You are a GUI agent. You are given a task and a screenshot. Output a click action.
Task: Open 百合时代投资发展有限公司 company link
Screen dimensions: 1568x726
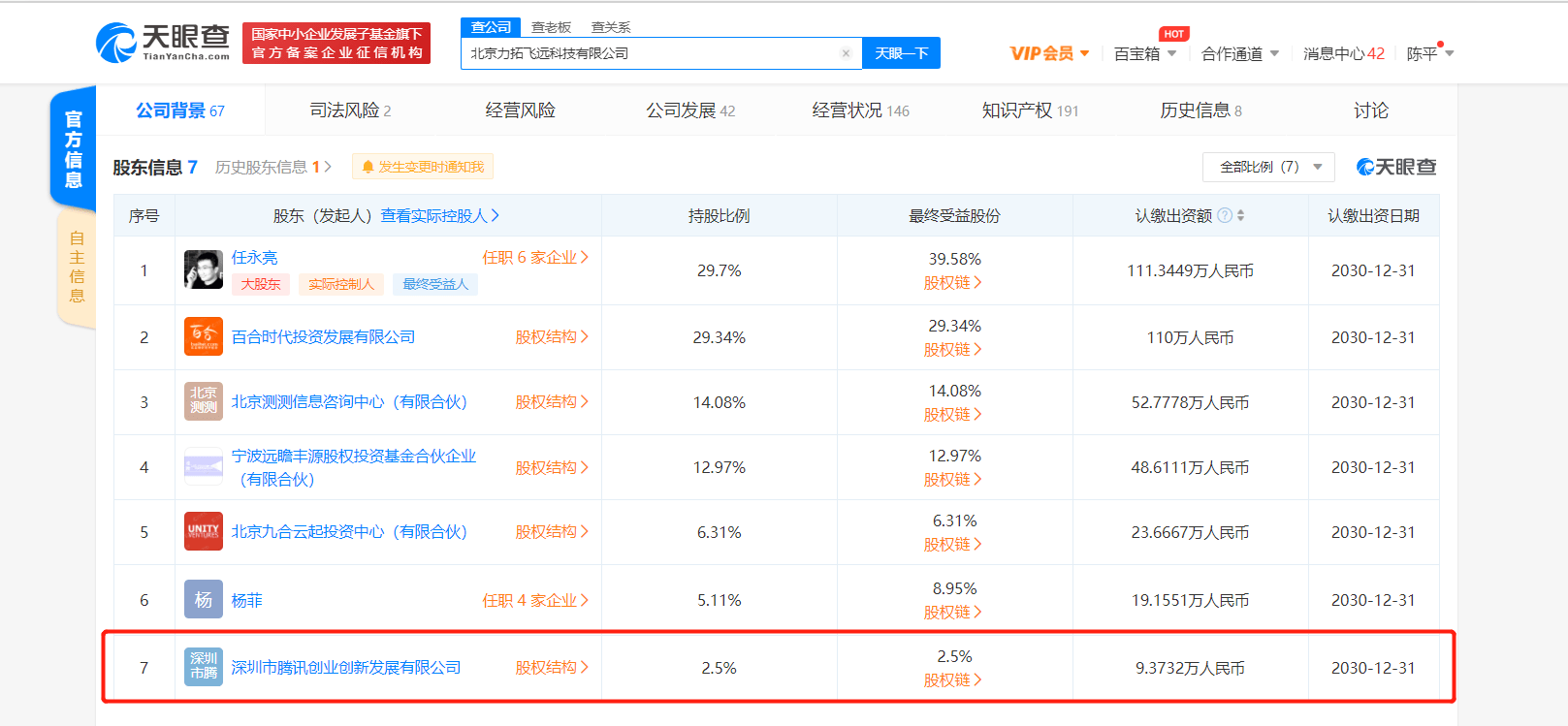[x=323, y=336]
